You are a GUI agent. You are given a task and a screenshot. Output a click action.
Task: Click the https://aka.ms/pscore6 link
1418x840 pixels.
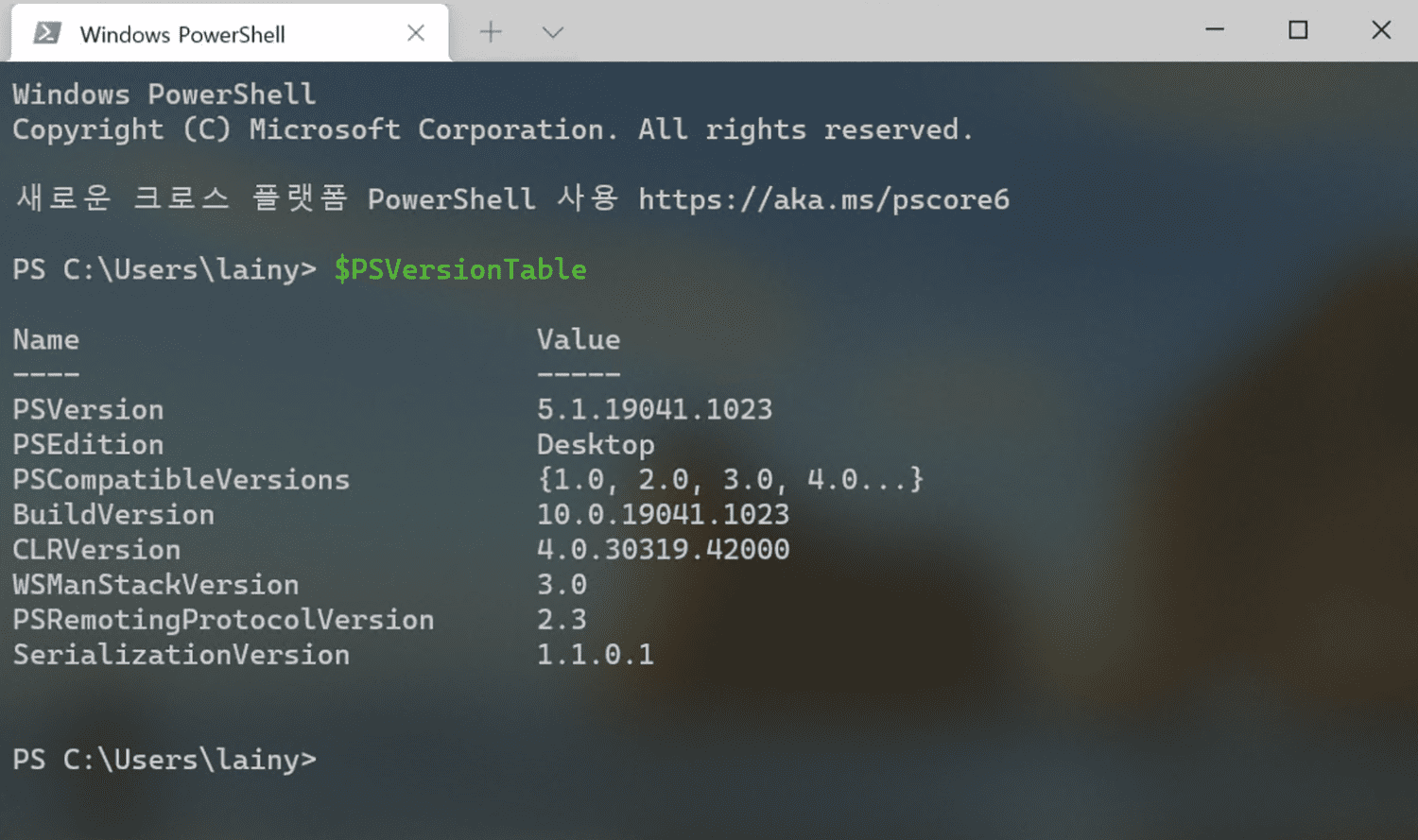(823, 200)
